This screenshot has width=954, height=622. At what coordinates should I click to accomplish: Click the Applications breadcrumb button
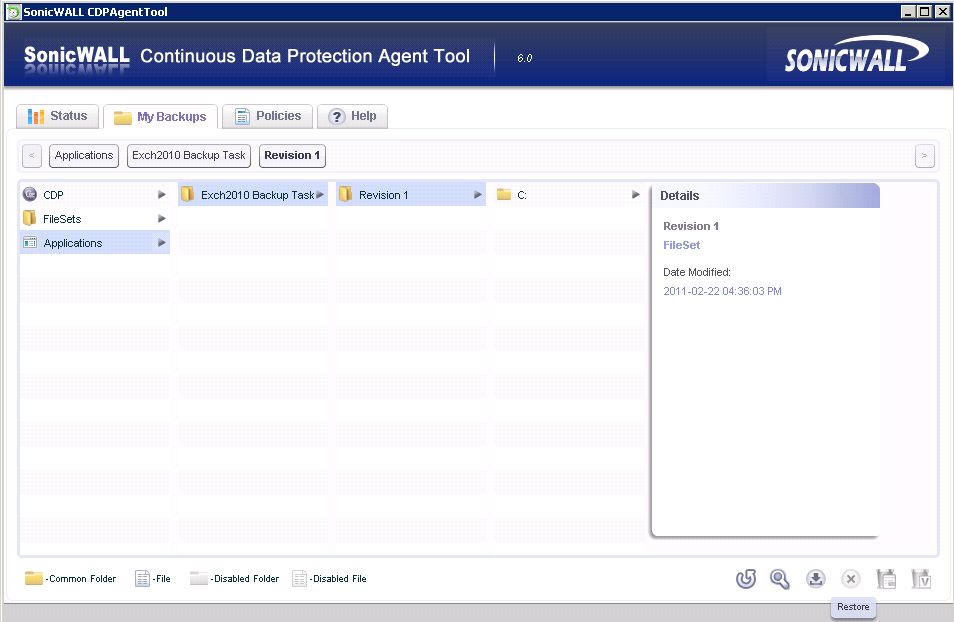pos(84,155)
